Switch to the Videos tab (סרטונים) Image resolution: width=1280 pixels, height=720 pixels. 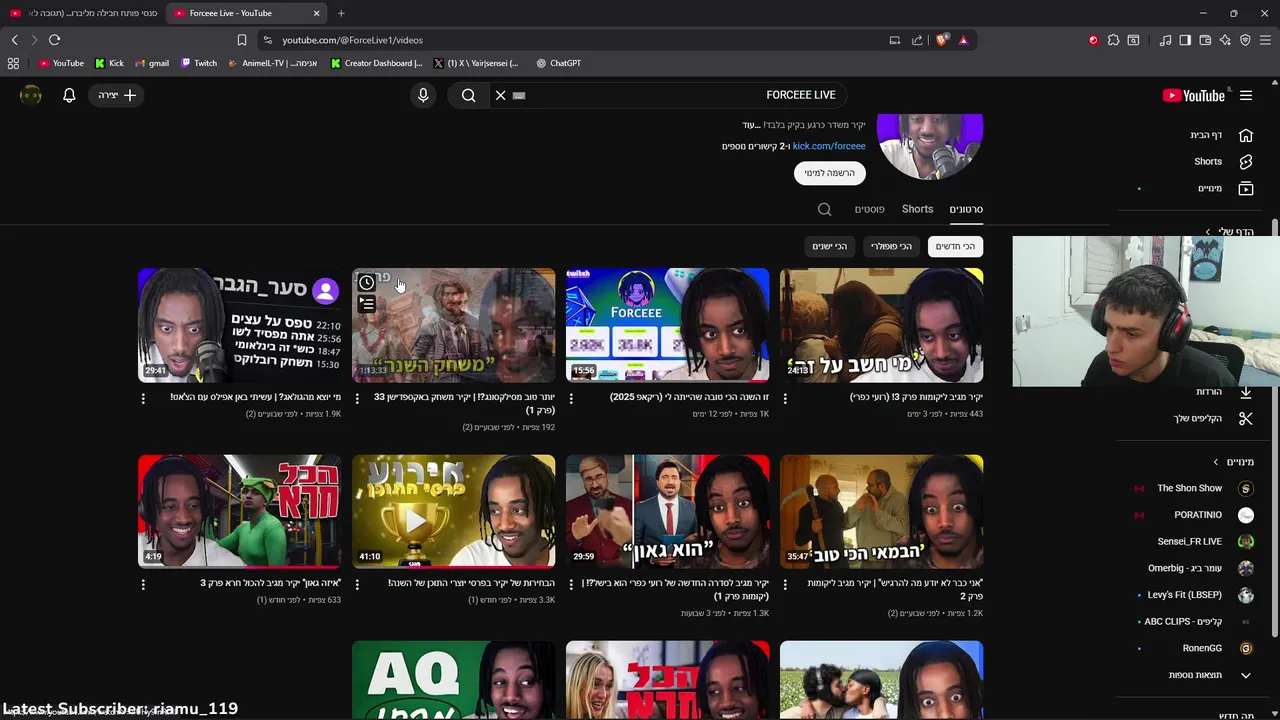(x=966, y=209)
